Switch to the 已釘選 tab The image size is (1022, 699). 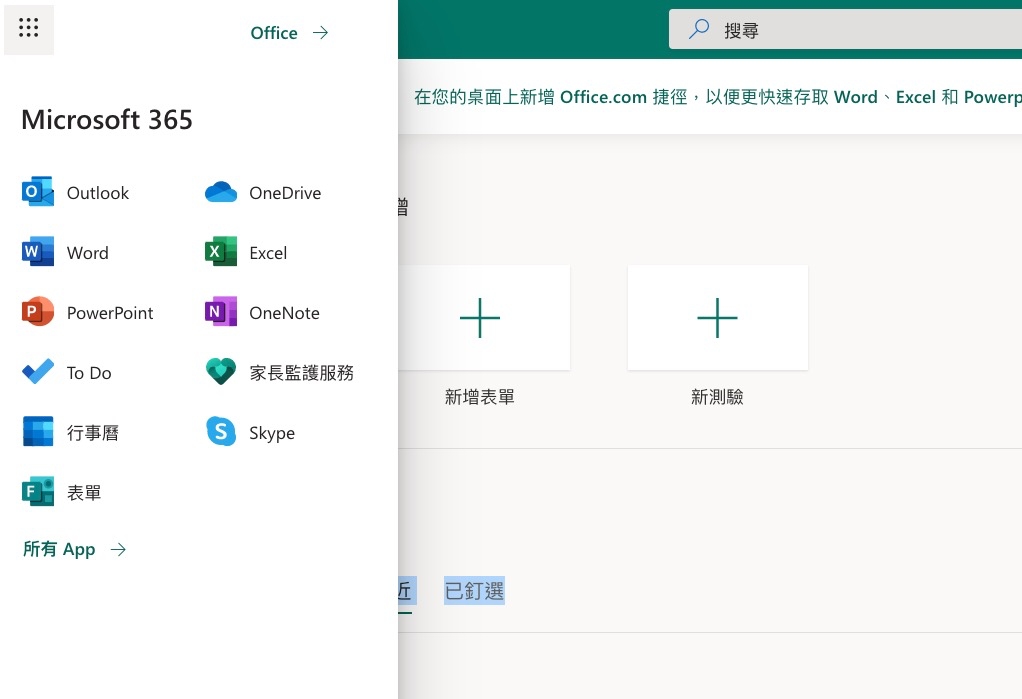tap(474, 591)
